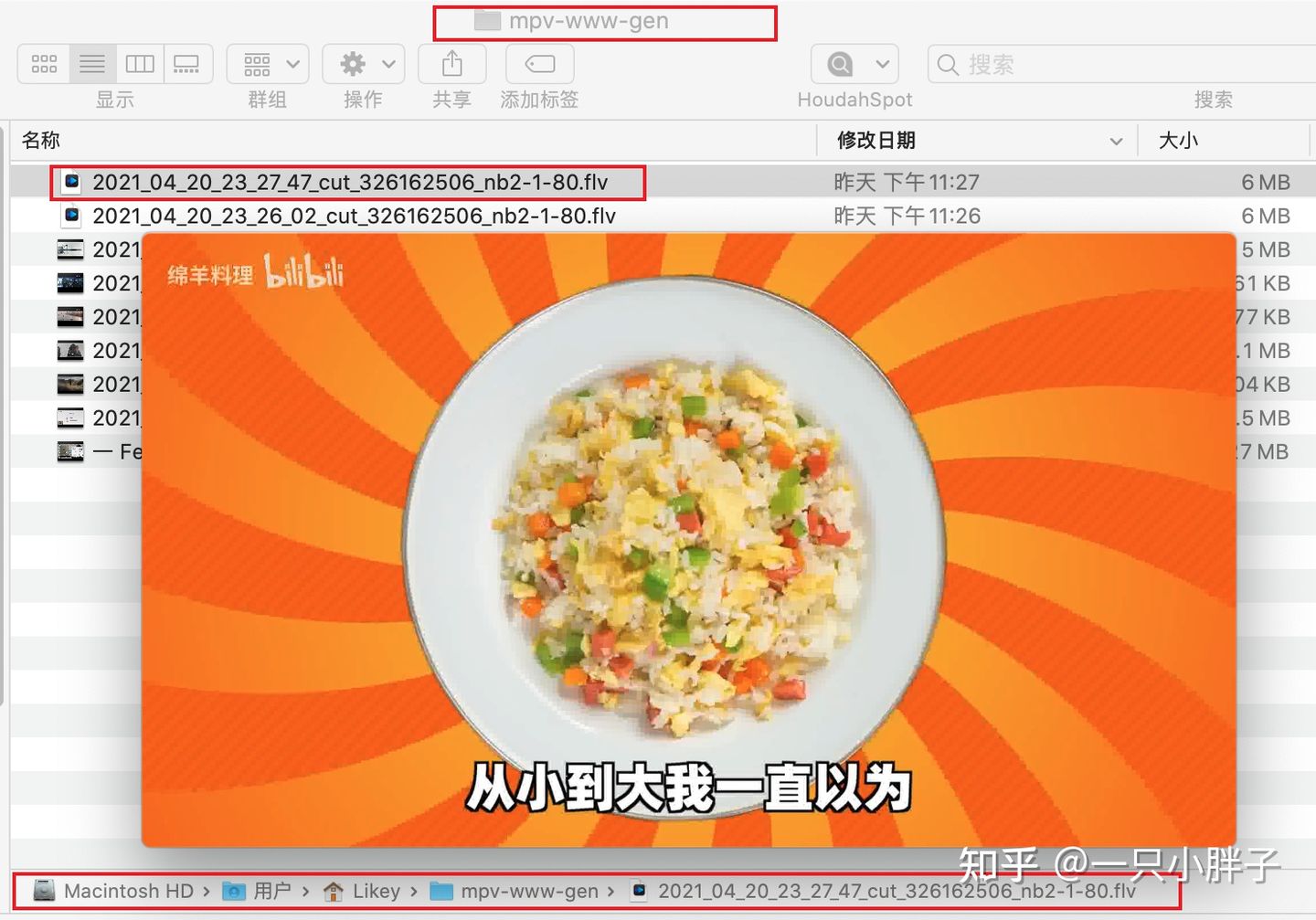Image resolution: width=1316 pixels, height=920 pixels.
Task: Open Likey folder from the path bar
Action: [x=375, y=891]
